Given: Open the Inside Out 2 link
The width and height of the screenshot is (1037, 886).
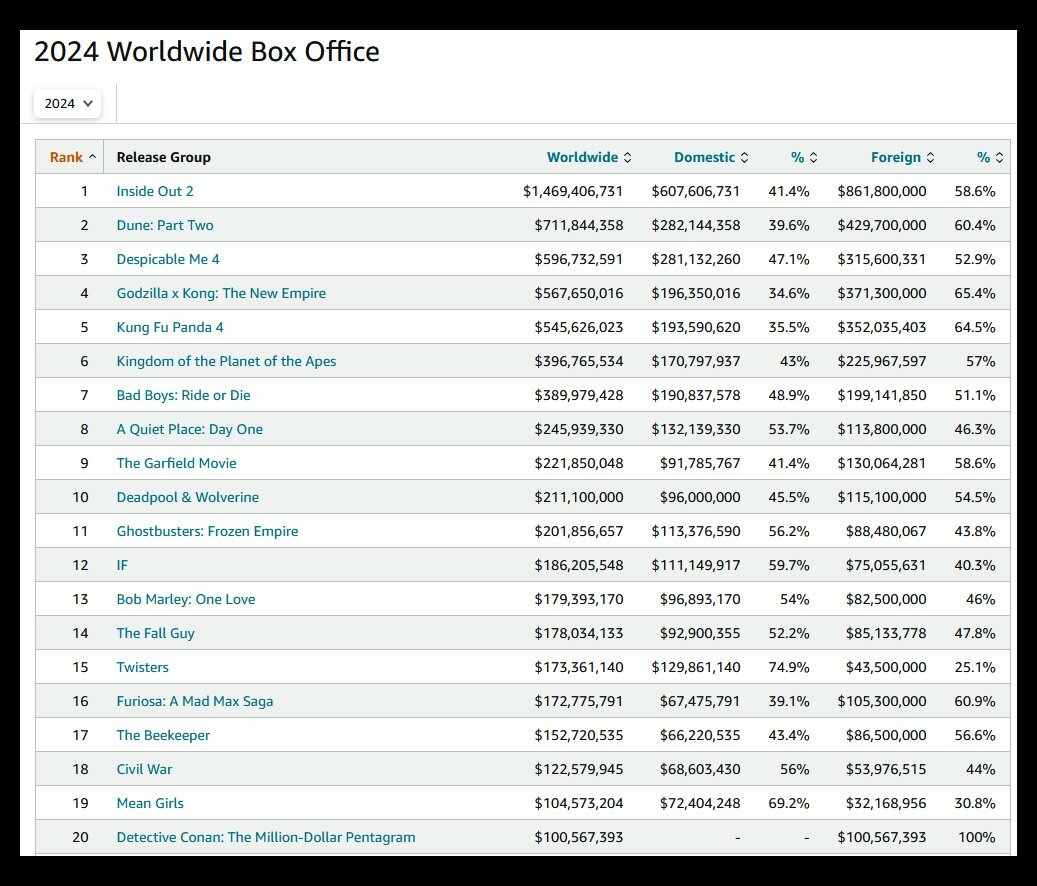Looking at the screenshot, I should click(x=155, y=191).
